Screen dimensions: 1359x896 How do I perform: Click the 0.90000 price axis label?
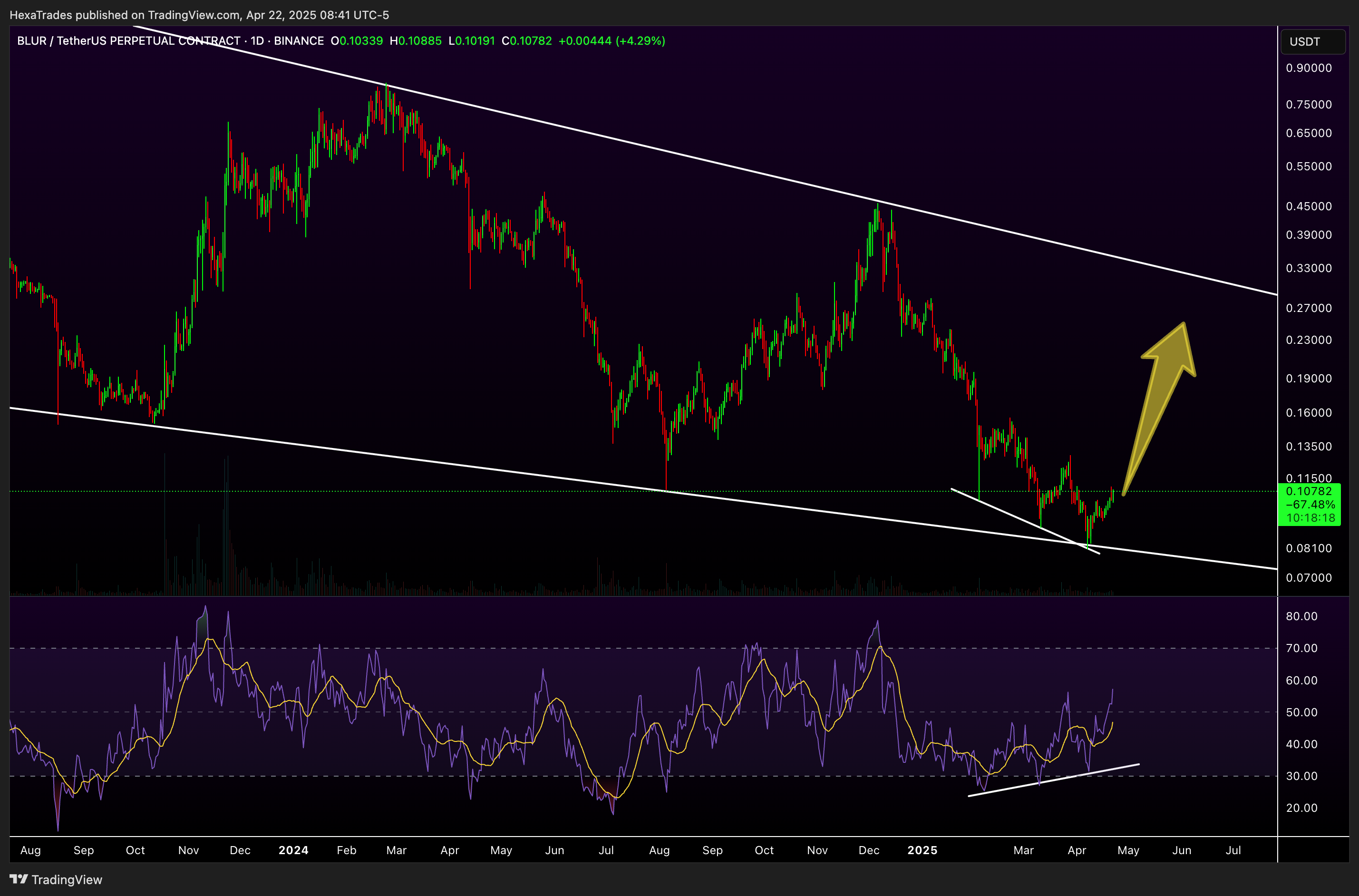point(1309,68)
